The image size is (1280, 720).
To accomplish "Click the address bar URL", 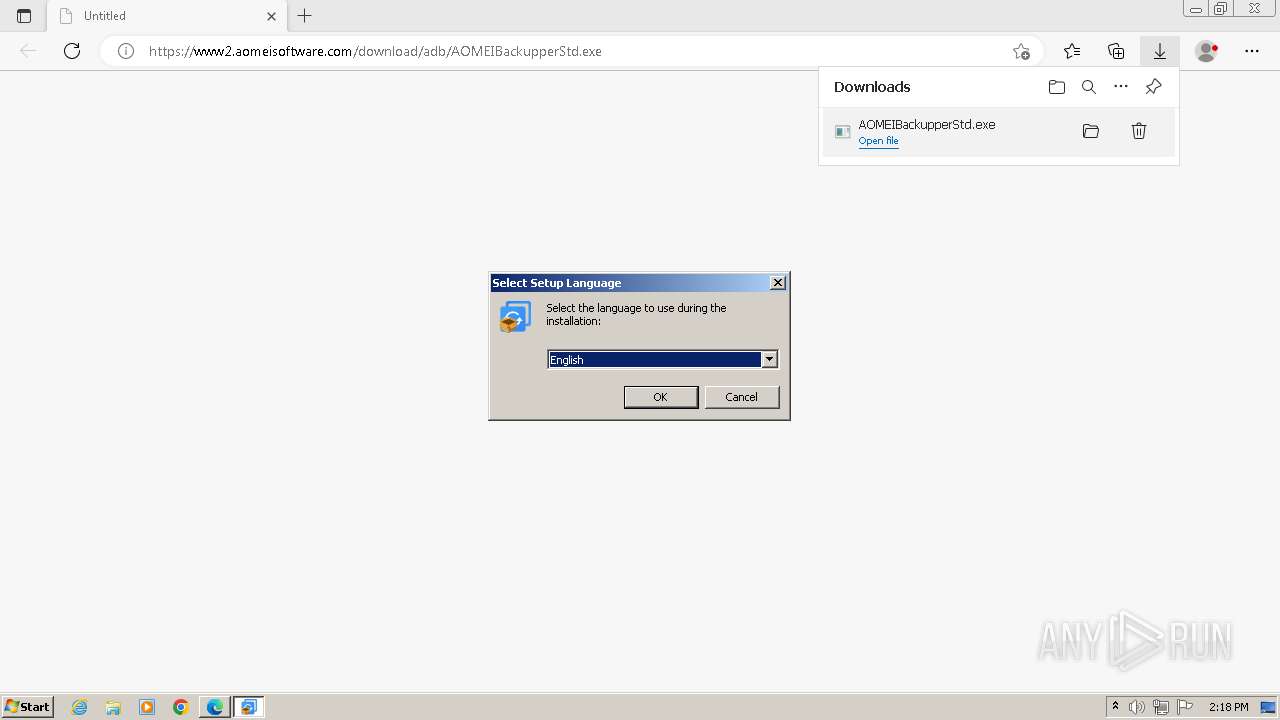I will click(375, 51).
